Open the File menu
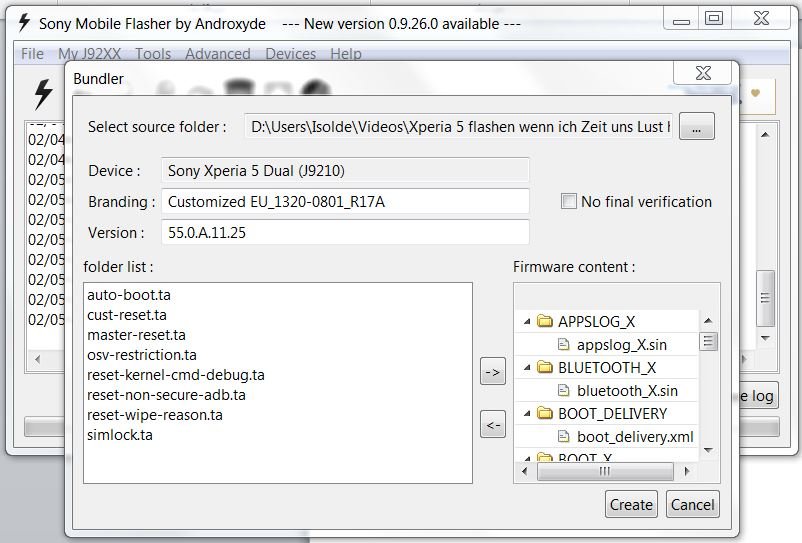 click(x=32, y=54)
